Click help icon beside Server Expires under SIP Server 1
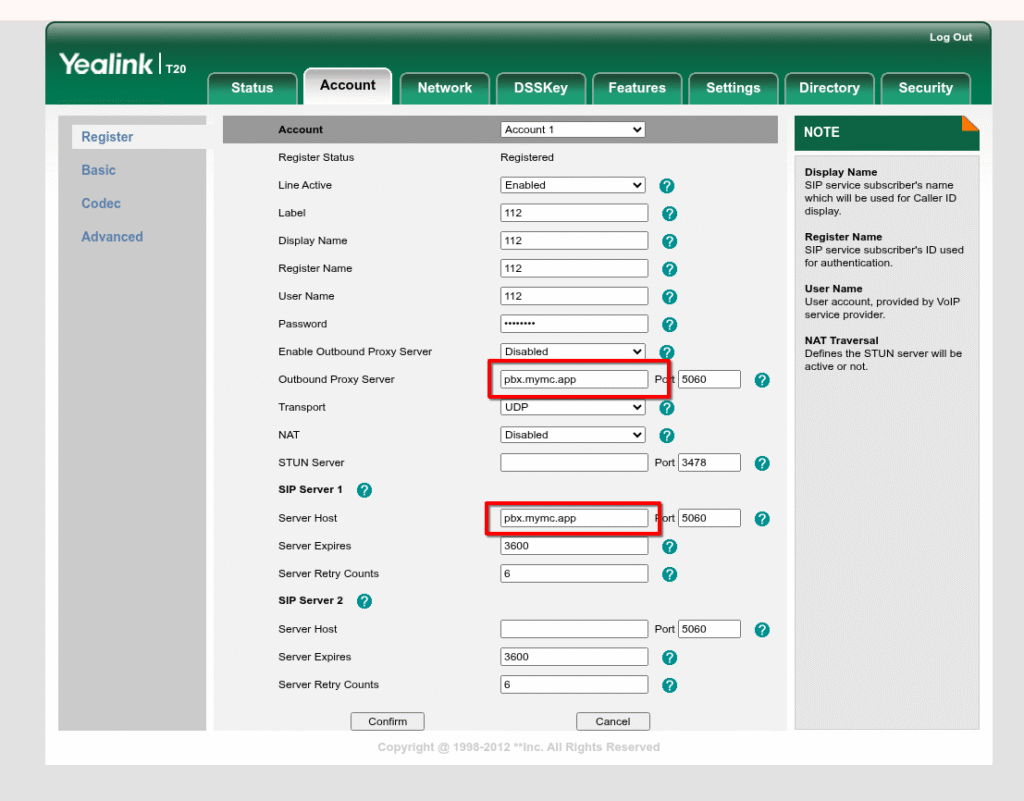The image size is (1024, 801). pos(670,547)
